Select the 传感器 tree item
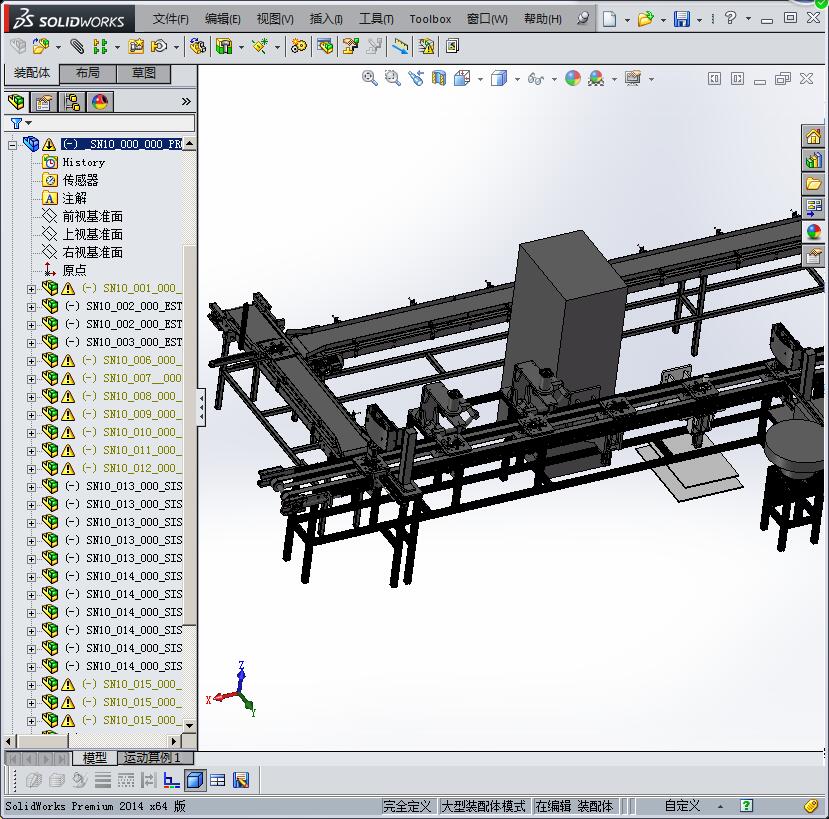 click(x=80, y=180)
